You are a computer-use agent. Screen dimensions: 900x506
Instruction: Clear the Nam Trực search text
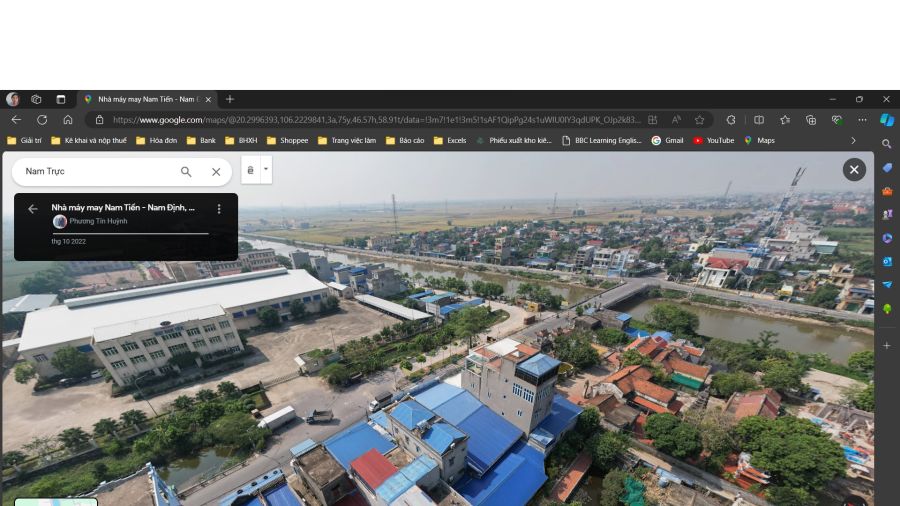click(216, 172)
